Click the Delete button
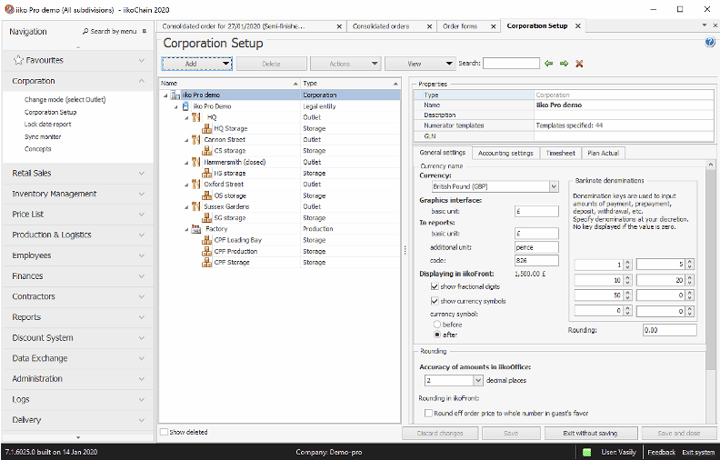The height and width of the screenshot is (460, 720). (271, 64)
